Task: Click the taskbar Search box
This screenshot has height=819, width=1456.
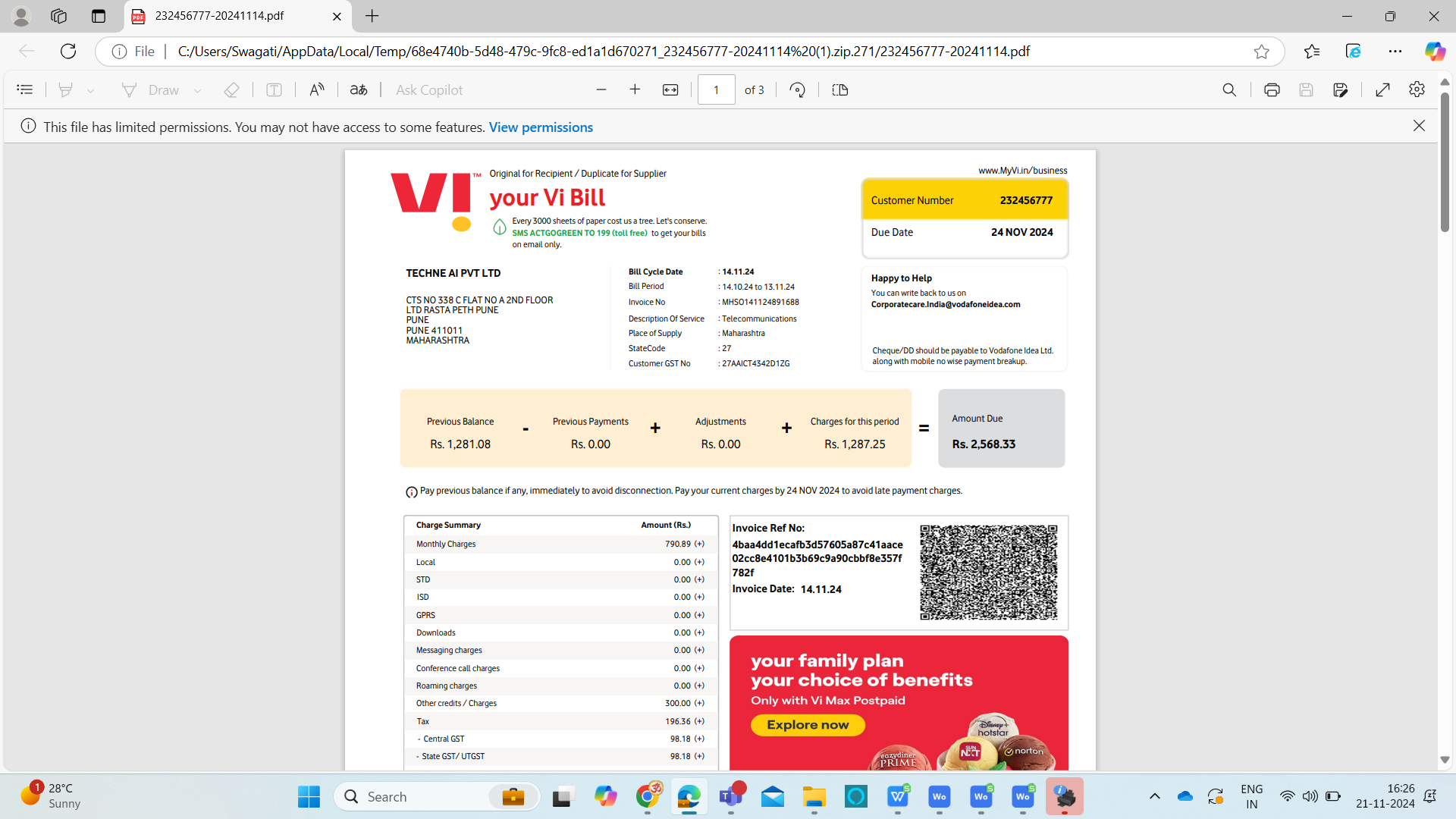Action: [437, 797]
